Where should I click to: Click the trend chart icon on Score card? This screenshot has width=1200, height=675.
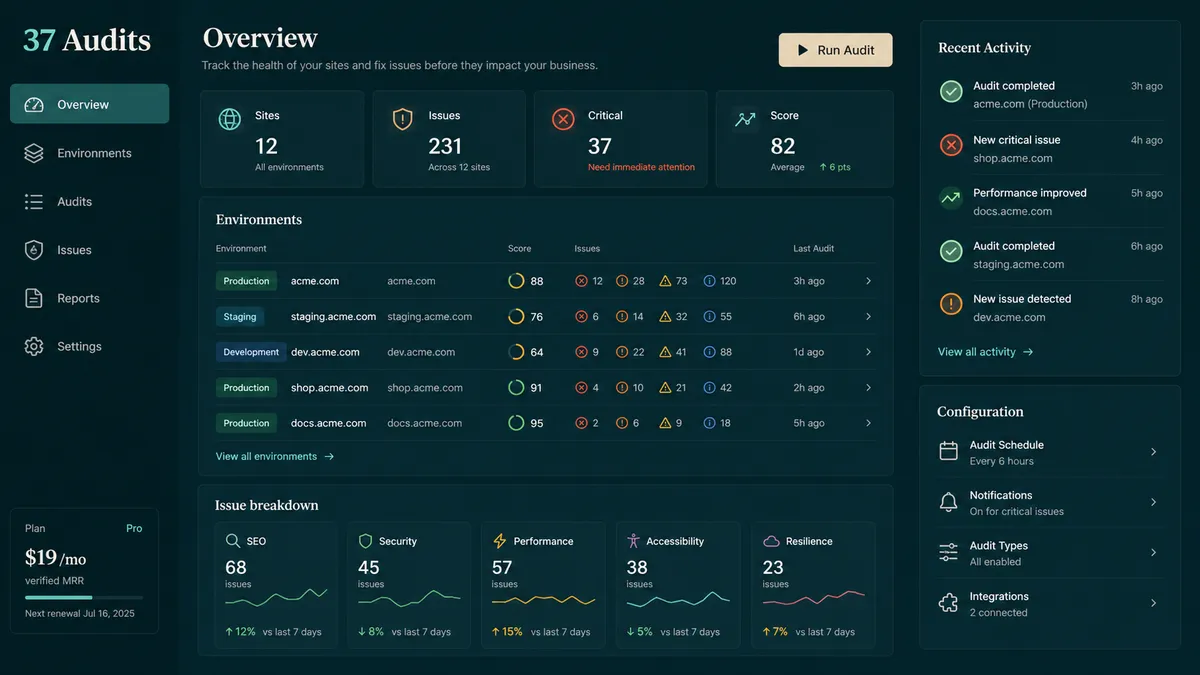[744, 119]
